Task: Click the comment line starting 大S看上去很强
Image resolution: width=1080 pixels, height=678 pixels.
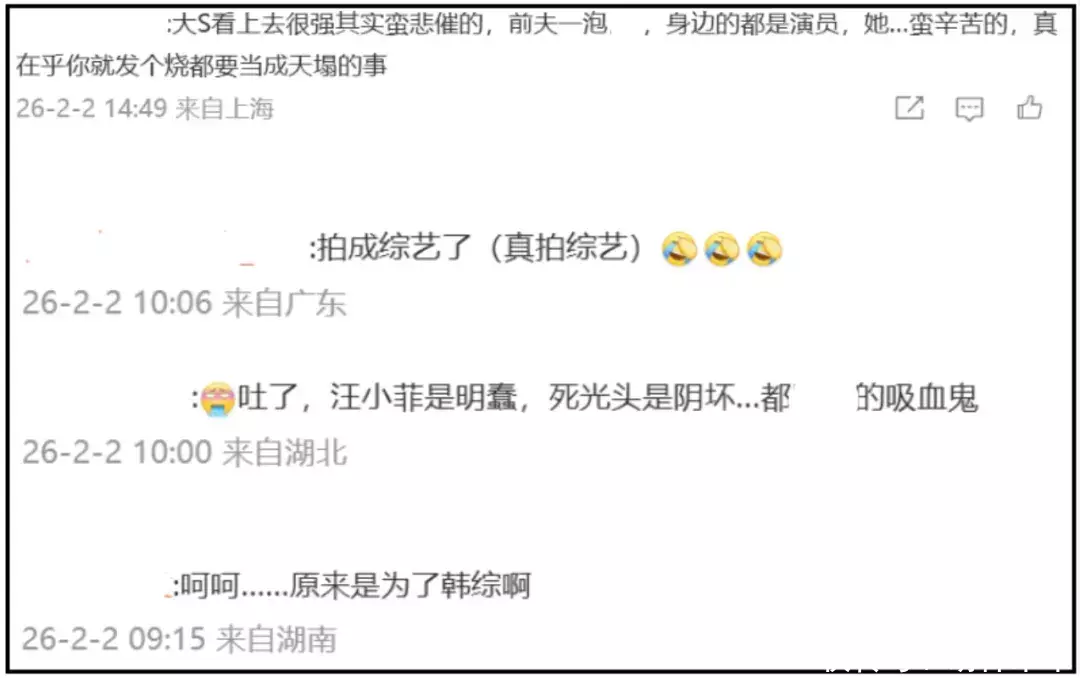Action: (612, 25)
